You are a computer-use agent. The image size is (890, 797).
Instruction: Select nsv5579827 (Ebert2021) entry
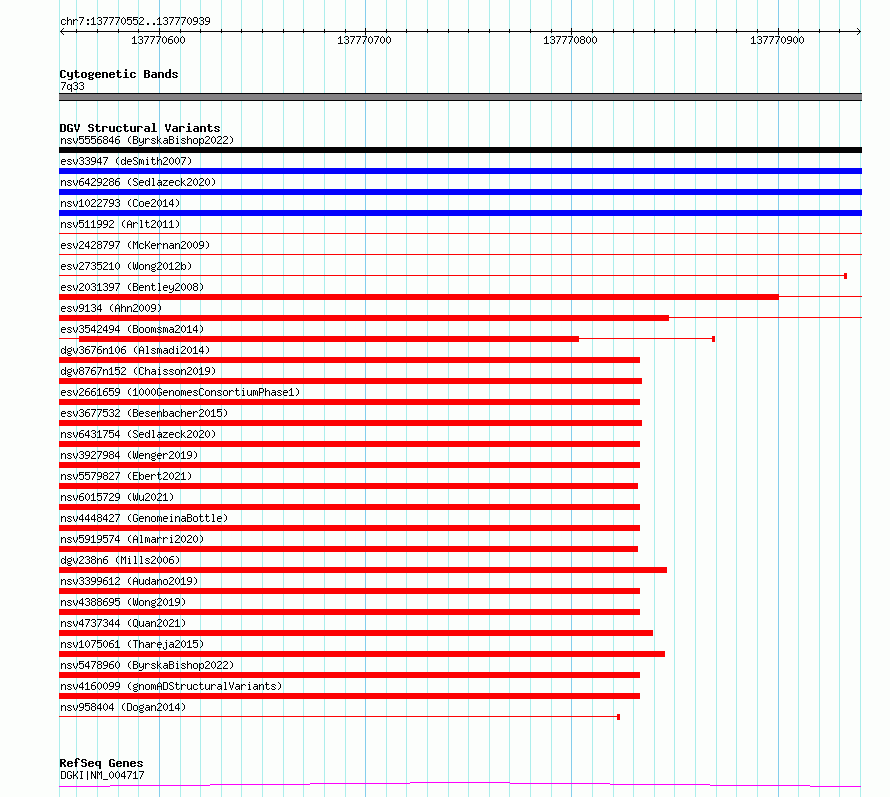pos(126,476)
